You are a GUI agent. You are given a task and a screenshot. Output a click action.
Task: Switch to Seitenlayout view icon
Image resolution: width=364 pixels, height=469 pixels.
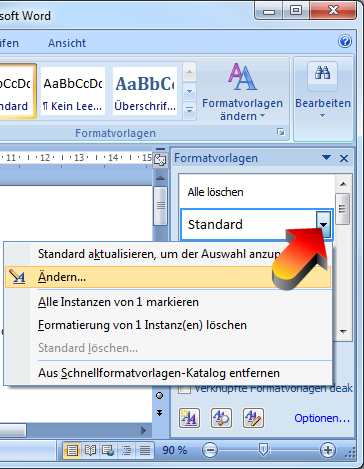[x=72, y=451]
